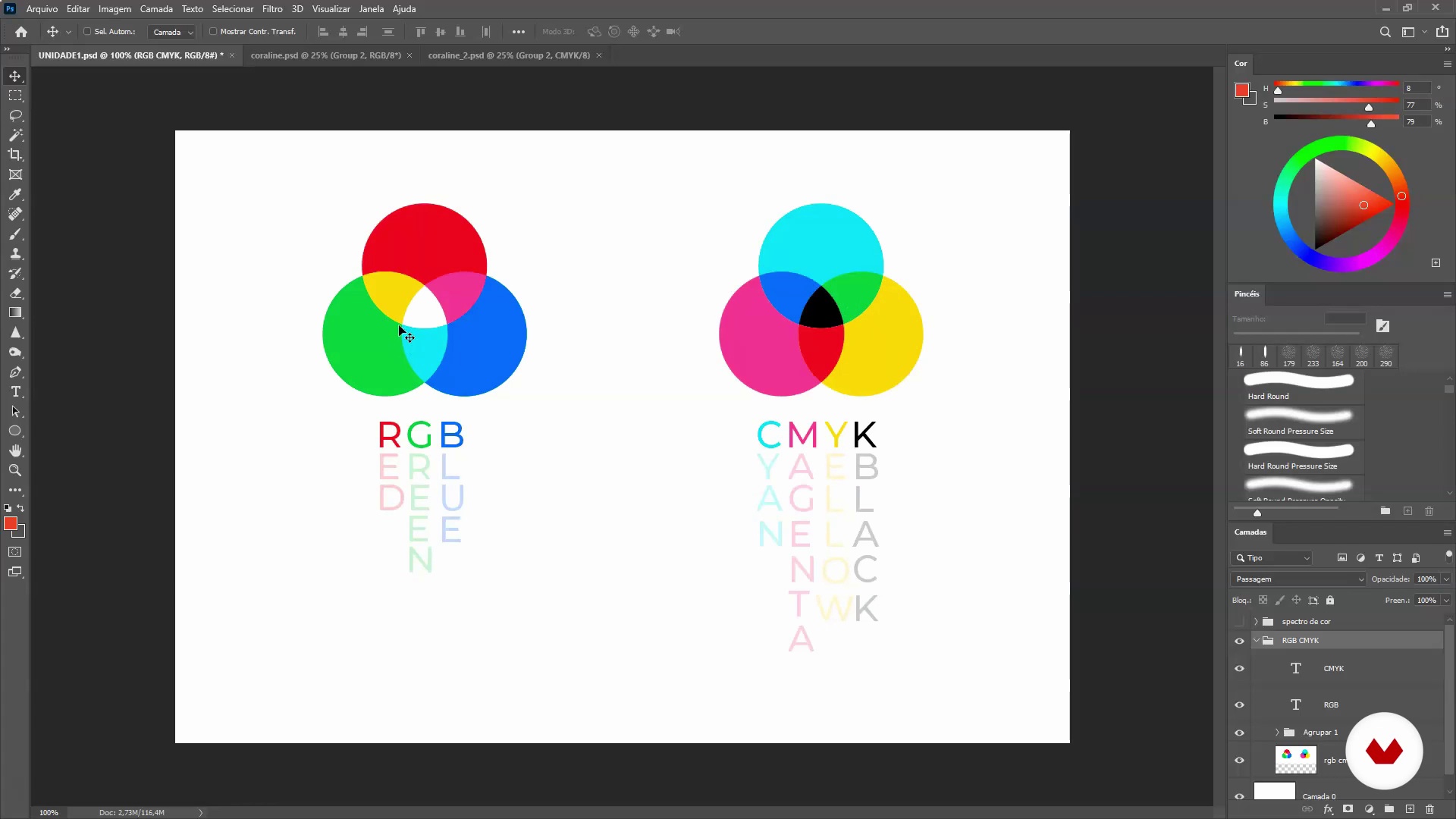Switch to coraline.psd document tab
The image size is (1456, 819).
[x=326, y=55]
